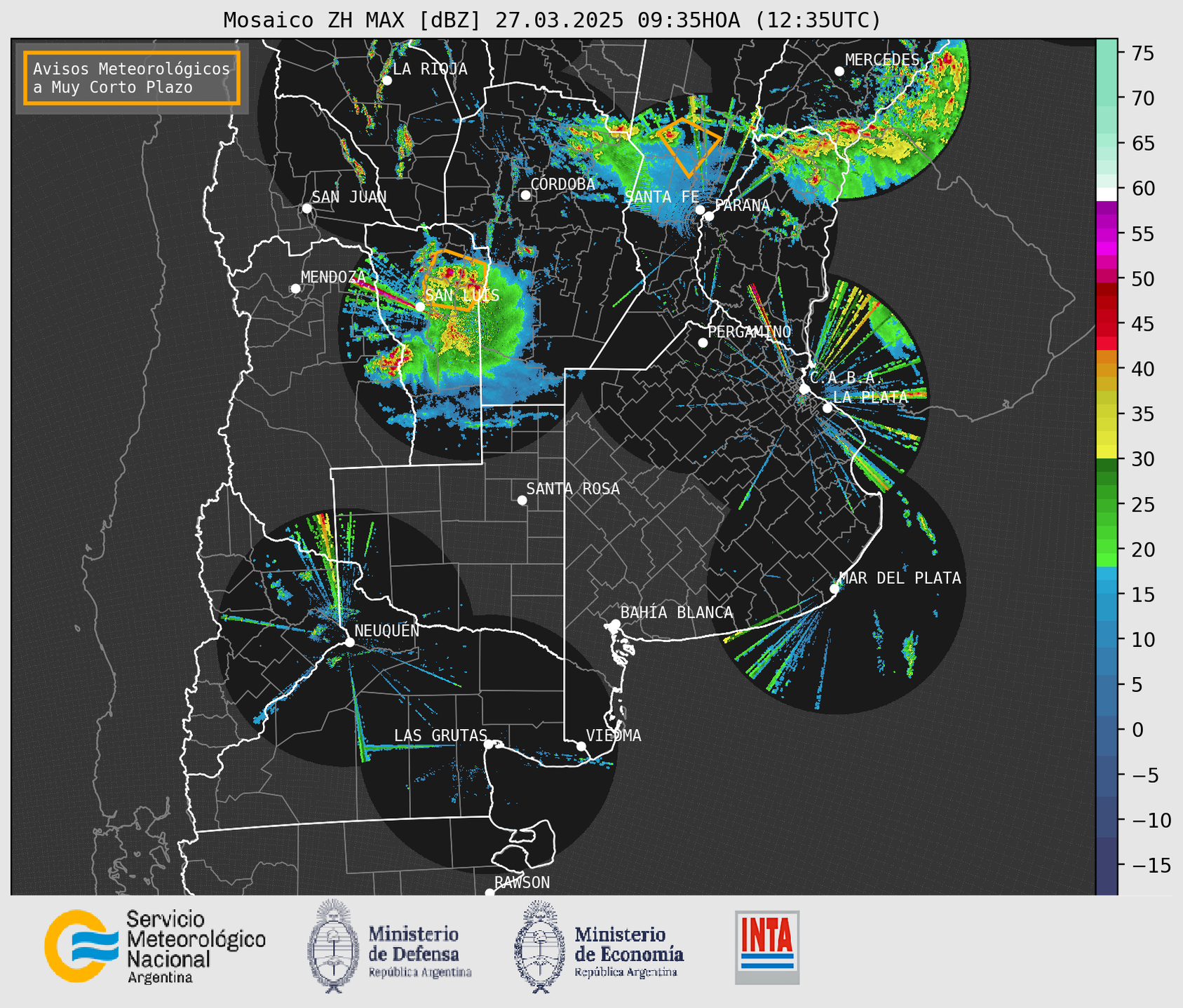The image size is (1183, 1008).
Task: Click the INTA logo
Action: 767,947
